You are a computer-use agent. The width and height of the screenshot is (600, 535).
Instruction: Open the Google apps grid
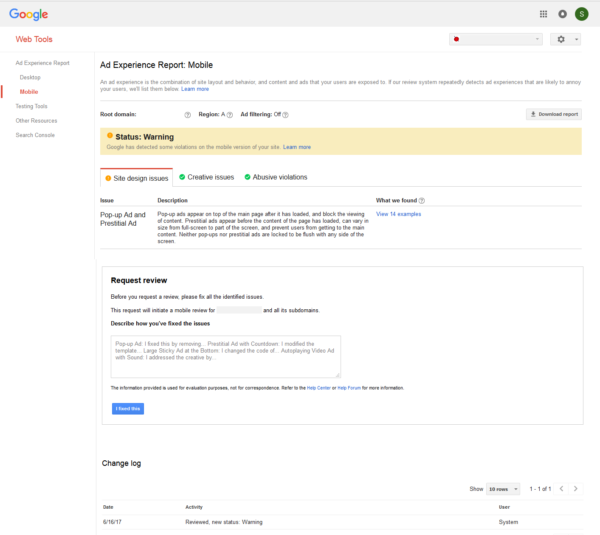[543, 14]
